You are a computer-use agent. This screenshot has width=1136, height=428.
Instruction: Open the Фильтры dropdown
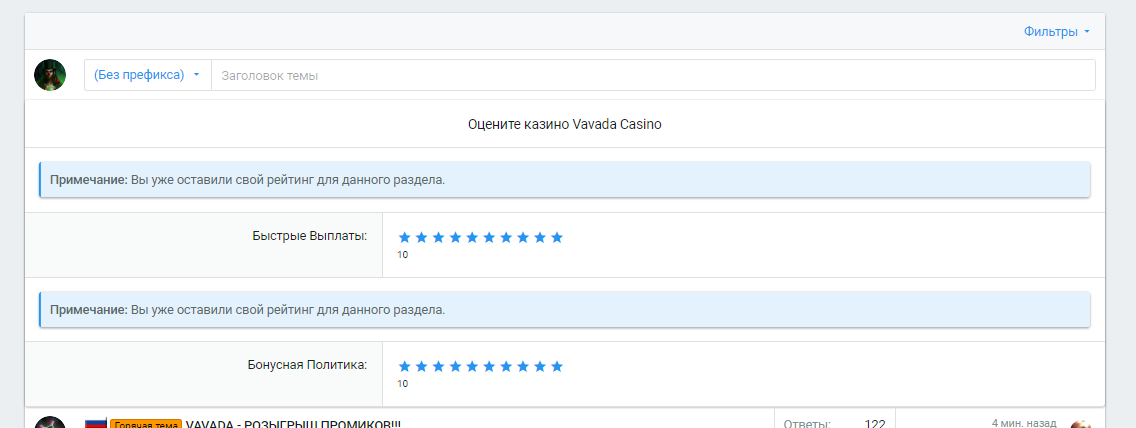pos(1056,32)
